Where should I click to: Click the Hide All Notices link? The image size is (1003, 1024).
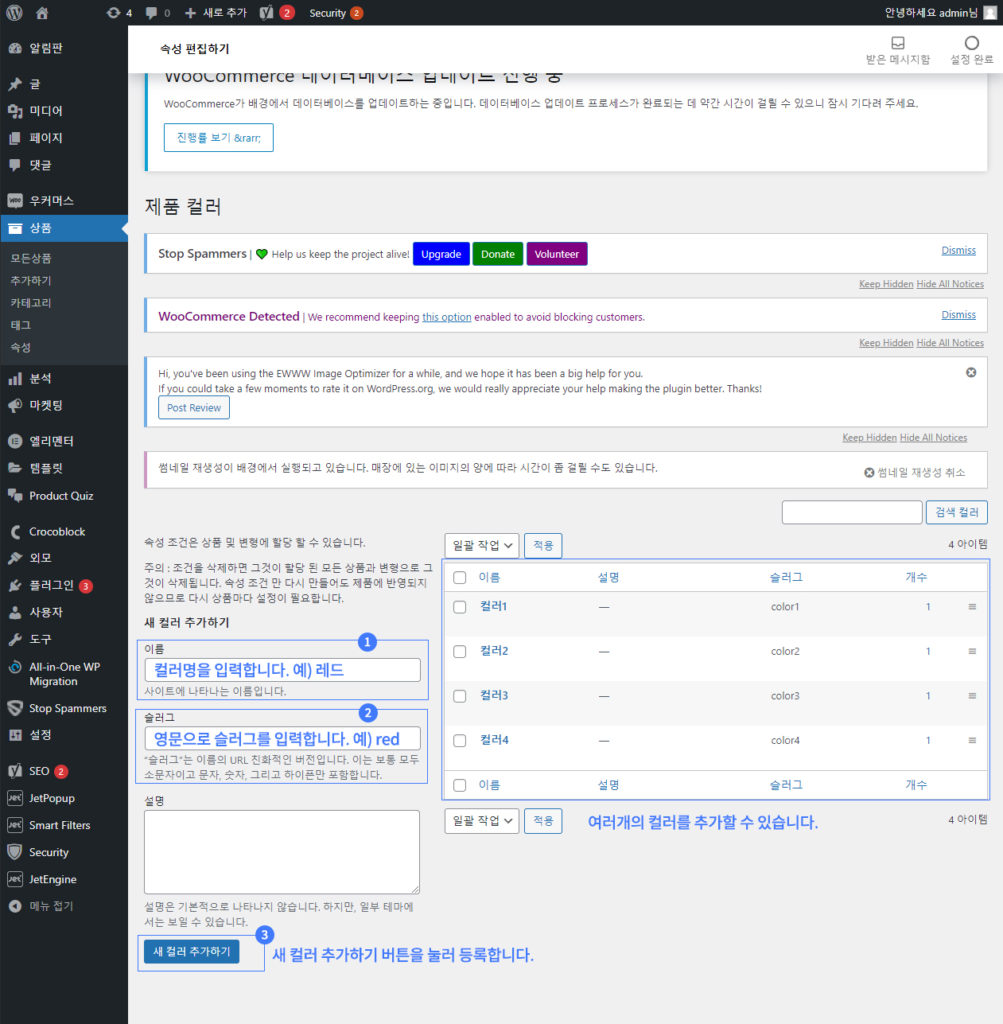pyautogui.click(x=949, y=284)
